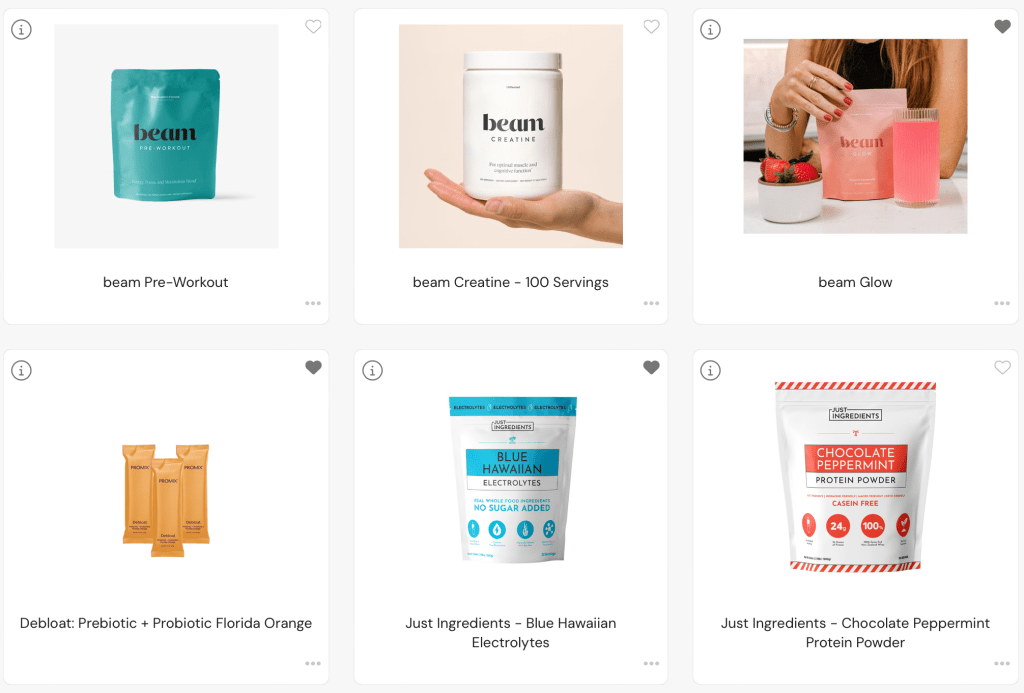Show info for Blue Hawaiian Electrolytes card
This screenshot has width=1024, height=693.
click(372, 370)
